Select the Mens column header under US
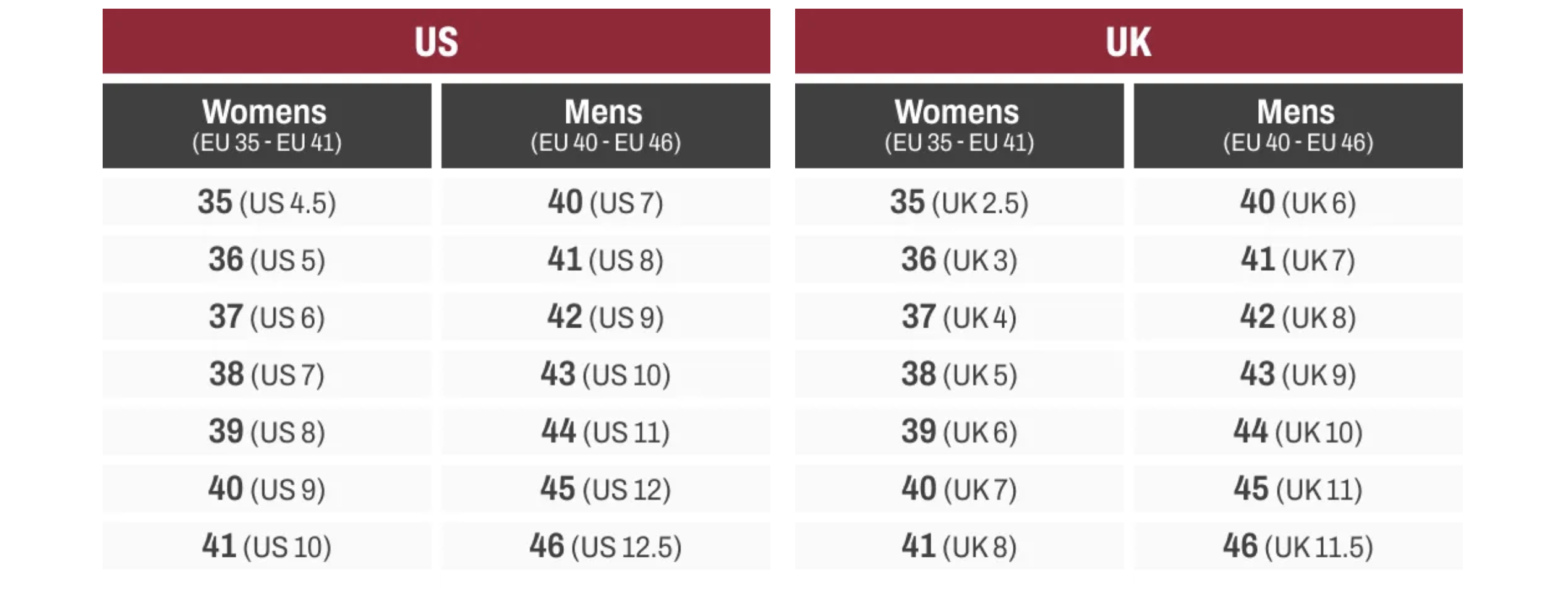The height and width of the screenshot is (602, 1568). 605,125
